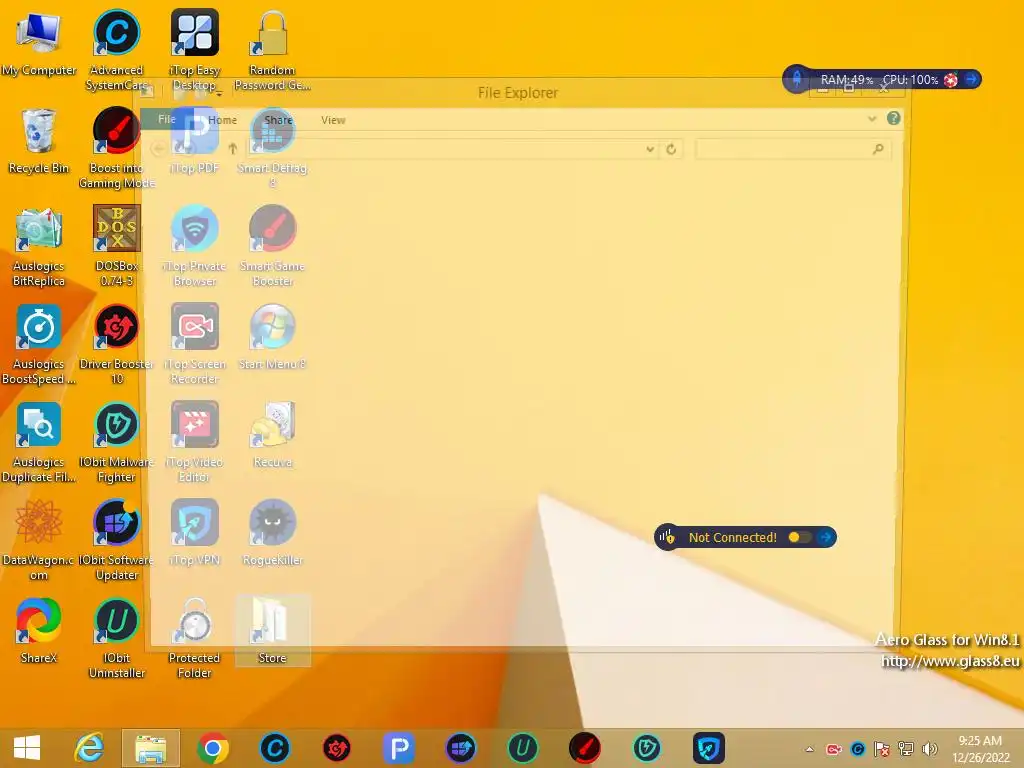
Task: Click lifebuoy icon on performance widget
Action: pos(950,80)
